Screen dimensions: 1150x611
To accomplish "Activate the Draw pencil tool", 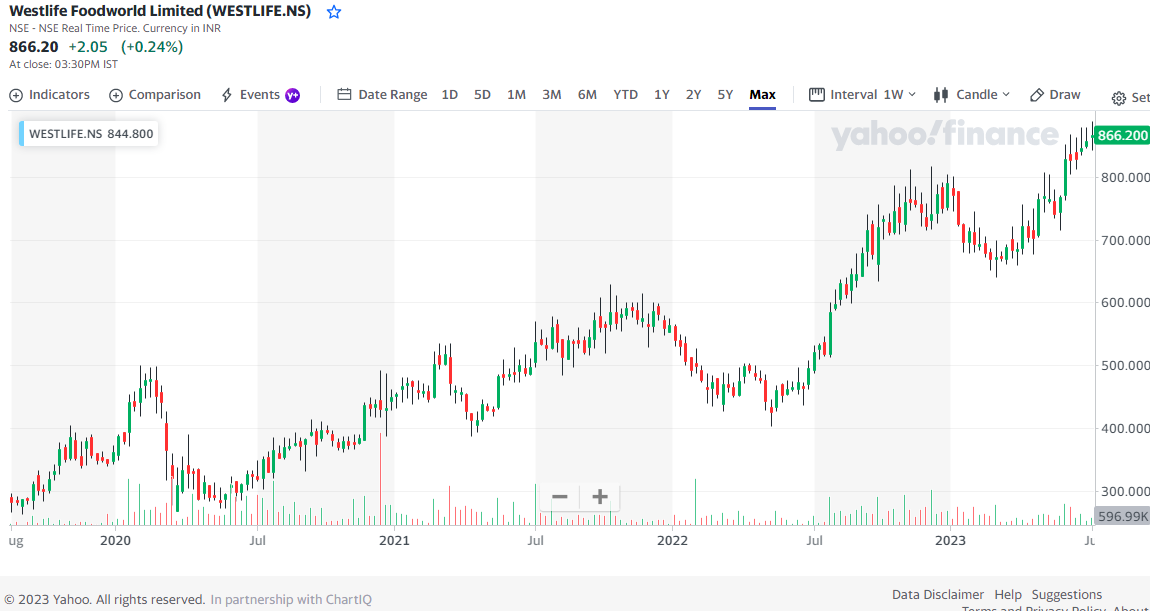I will pos(1055,95).
